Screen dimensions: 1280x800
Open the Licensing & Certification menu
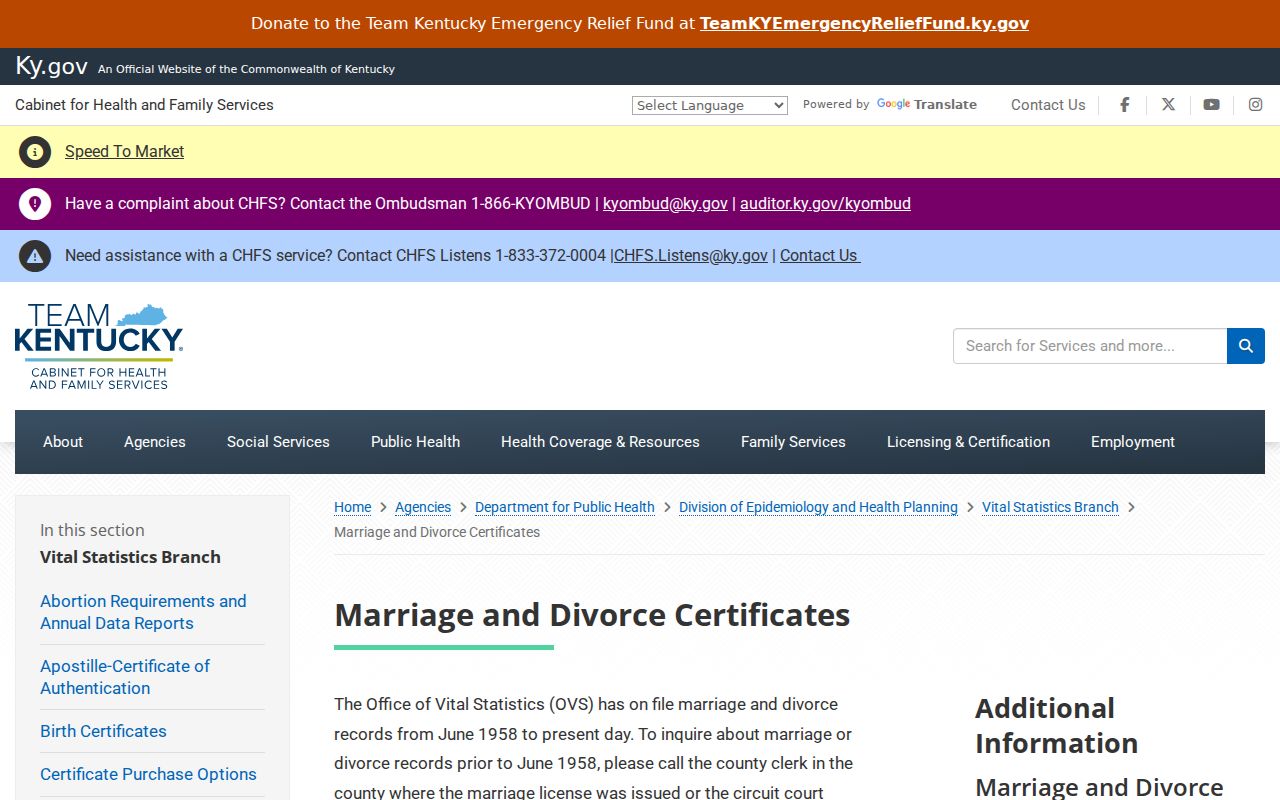(x=968, y=442)
